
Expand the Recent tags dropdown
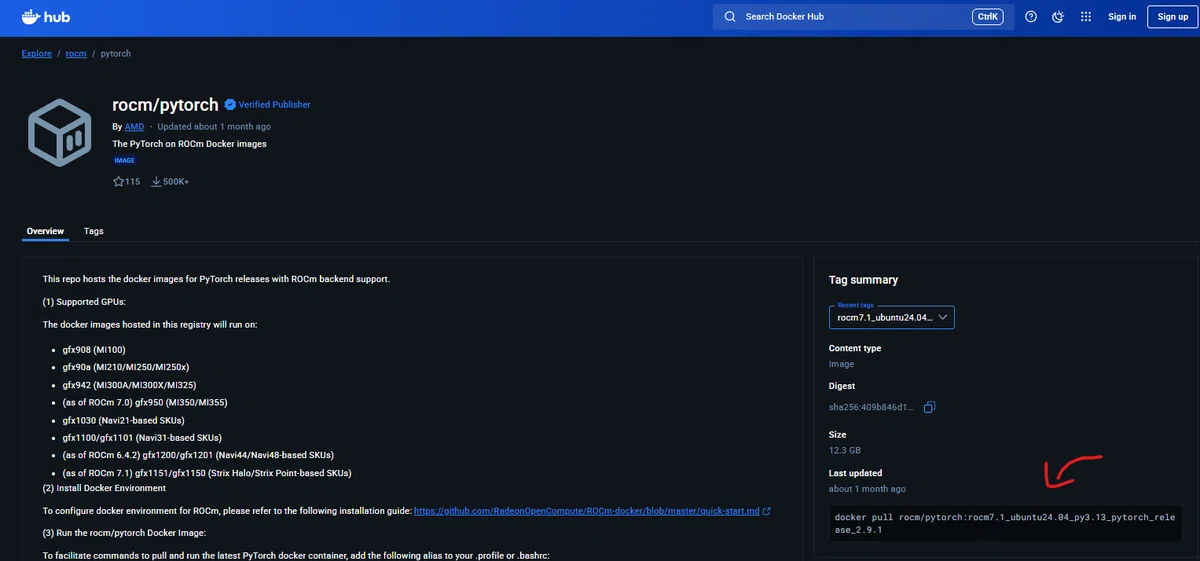tap(892, 317)
